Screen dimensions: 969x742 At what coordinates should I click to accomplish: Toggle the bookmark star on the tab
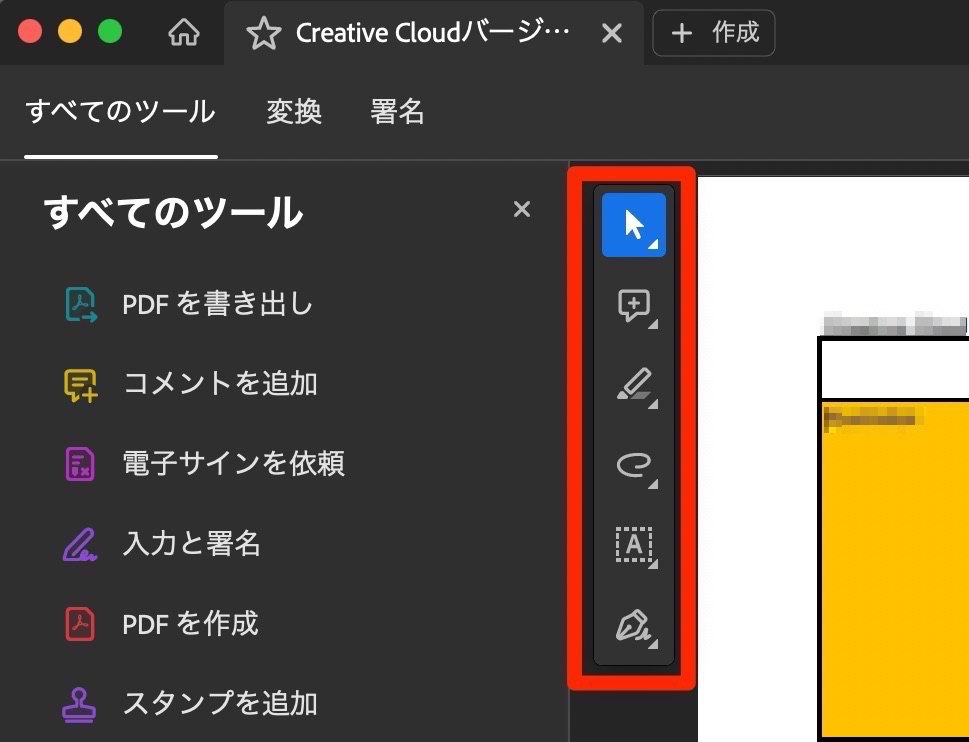click(262, 32)
